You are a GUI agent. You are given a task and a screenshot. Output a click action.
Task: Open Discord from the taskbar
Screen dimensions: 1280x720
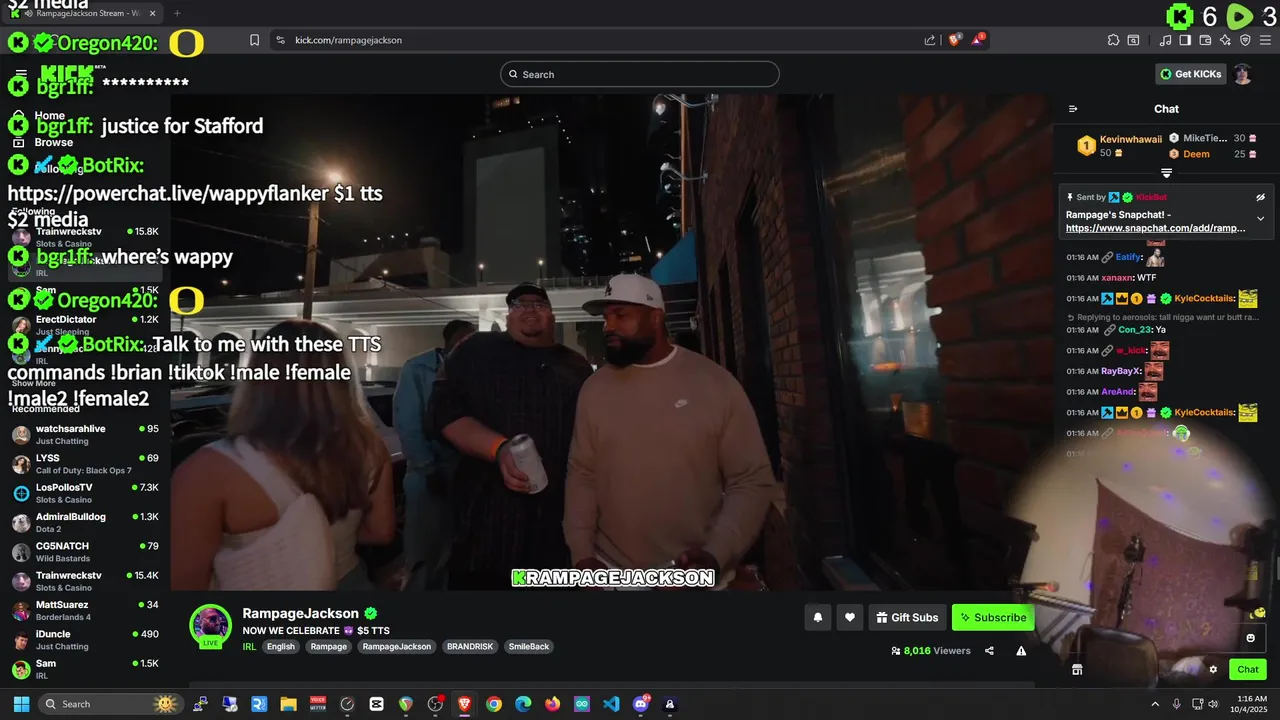641,704
